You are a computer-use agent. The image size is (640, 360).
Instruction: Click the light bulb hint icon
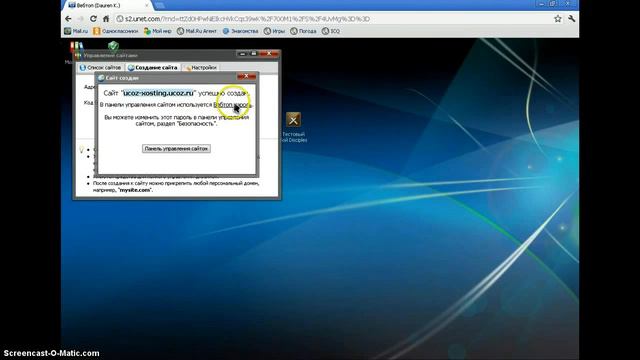[x=82, y=149]
